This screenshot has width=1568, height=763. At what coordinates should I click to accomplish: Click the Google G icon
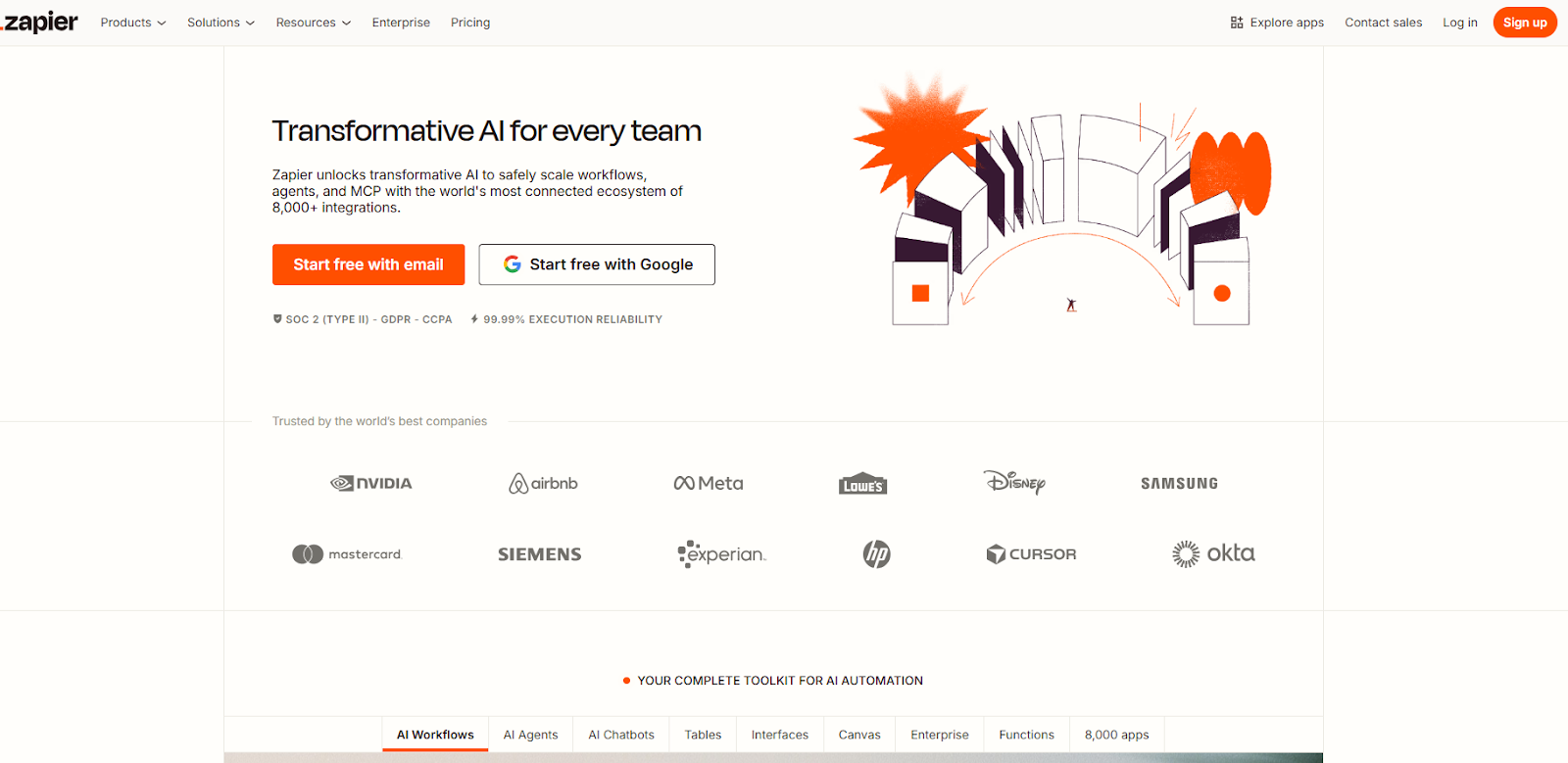(512, 264)
